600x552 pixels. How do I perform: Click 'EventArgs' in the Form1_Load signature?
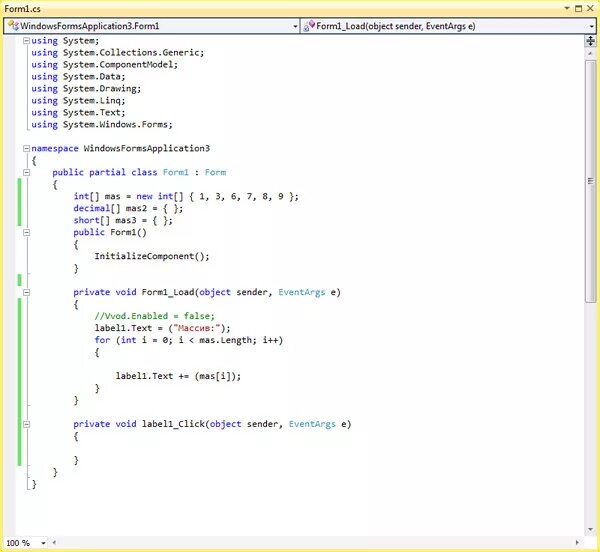(302, 292)
